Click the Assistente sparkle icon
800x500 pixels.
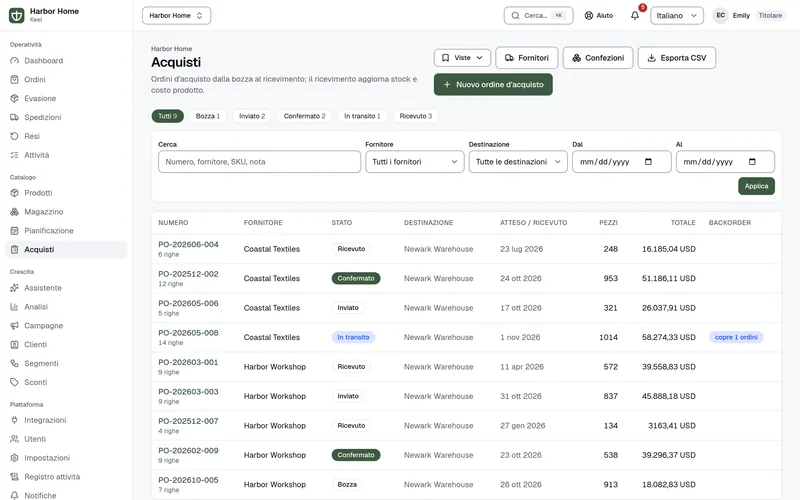coord(14,288)
